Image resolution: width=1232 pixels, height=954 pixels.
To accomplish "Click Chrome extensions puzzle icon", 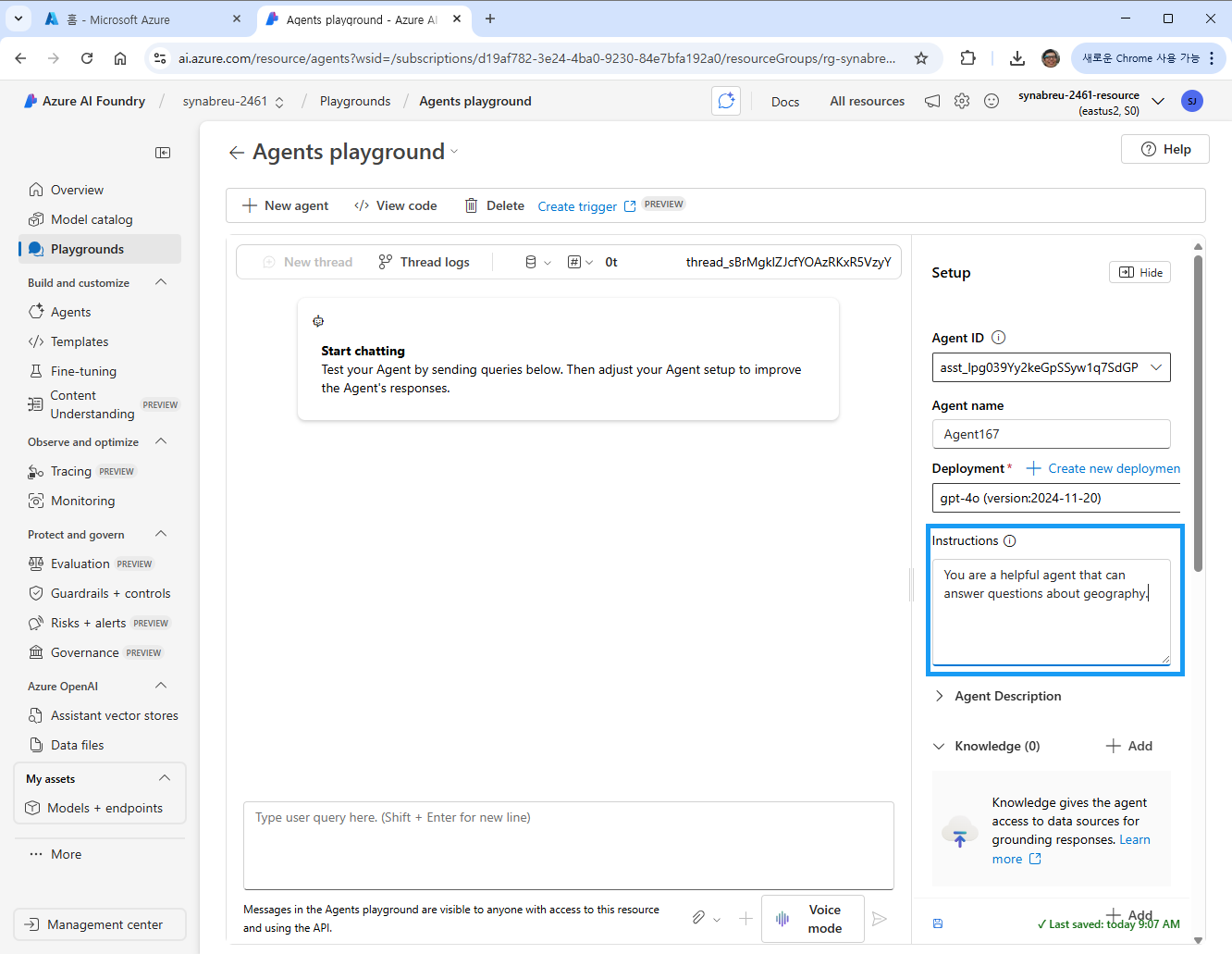I will (967, 58).
